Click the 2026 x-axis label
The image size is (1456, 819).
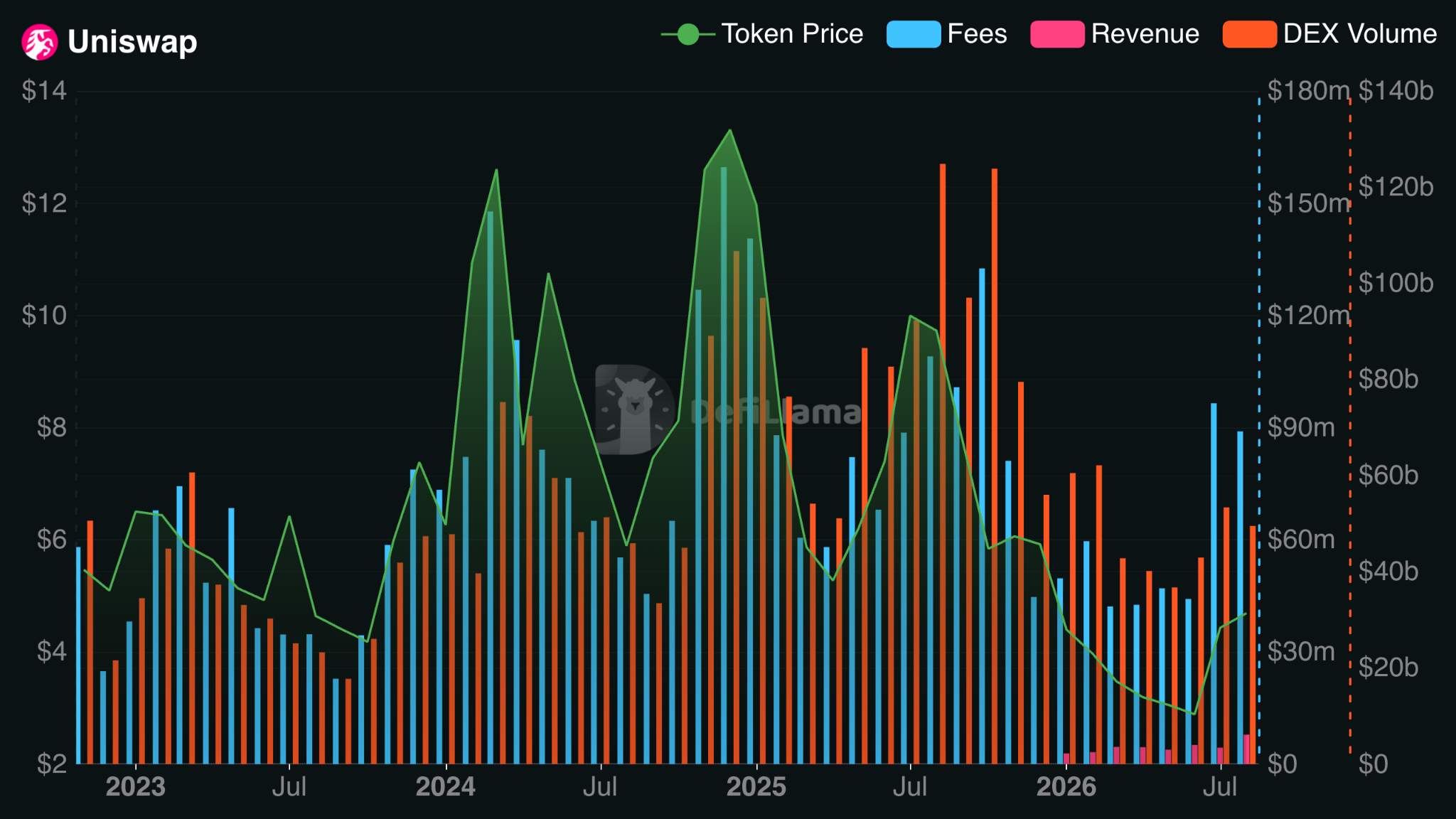[x=1066, y=787]
